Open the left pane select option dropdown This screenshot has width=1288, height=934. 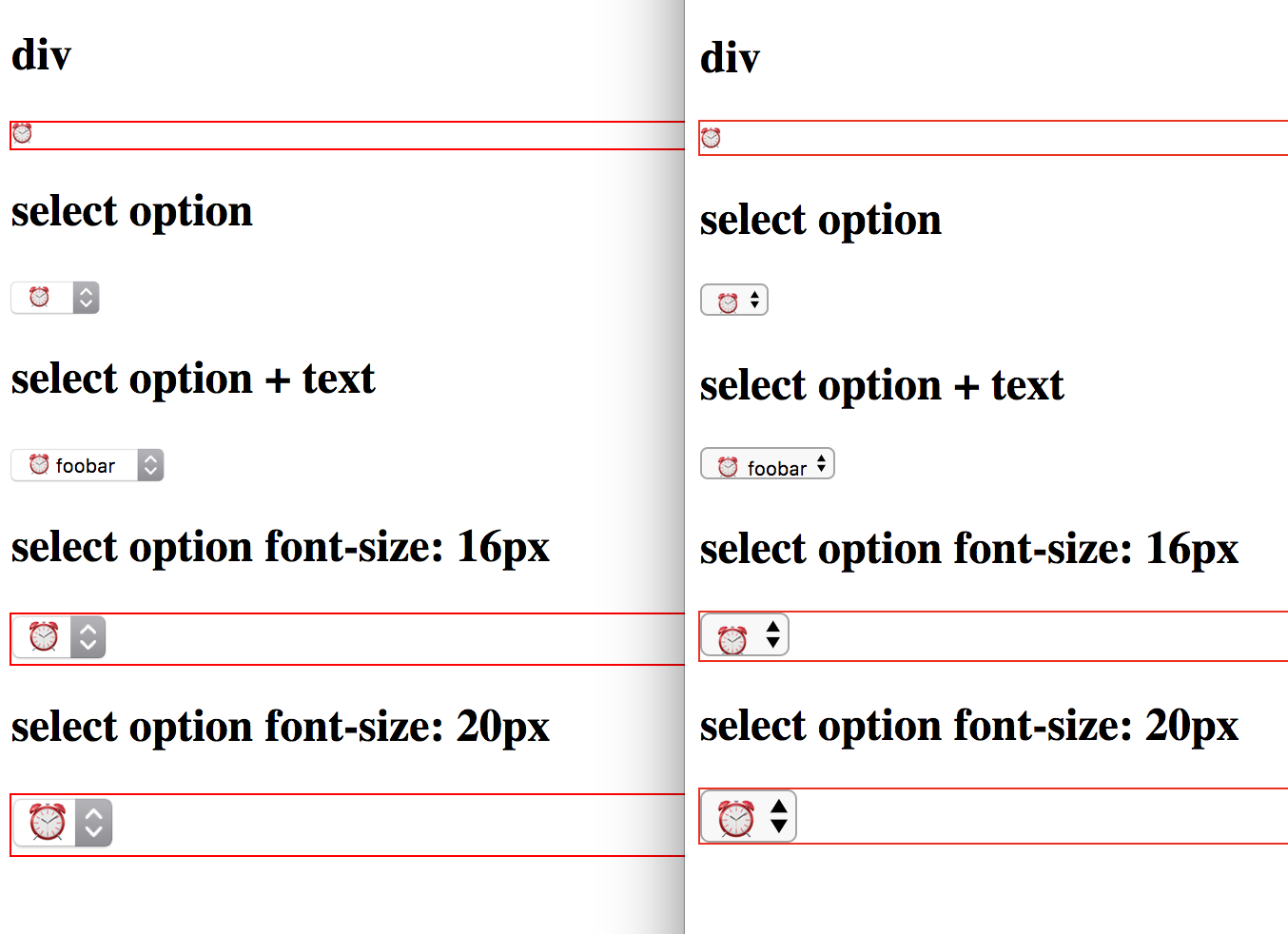55,298
